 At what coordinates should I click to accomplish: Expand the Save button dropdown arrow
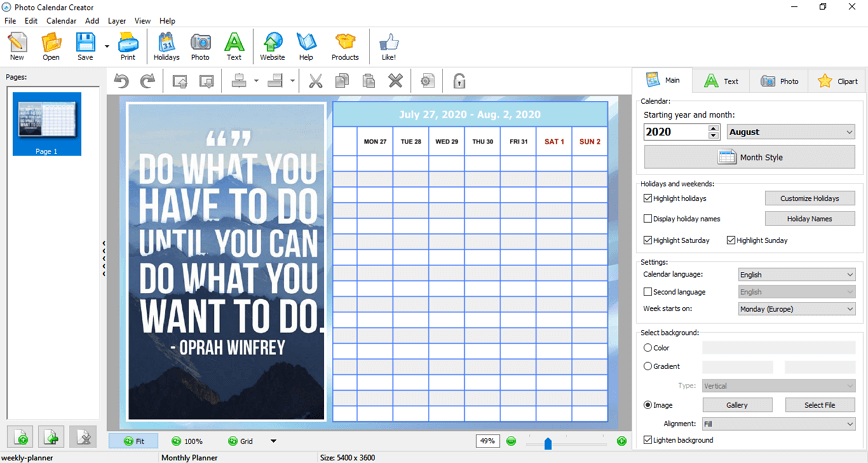coord(107,47)
